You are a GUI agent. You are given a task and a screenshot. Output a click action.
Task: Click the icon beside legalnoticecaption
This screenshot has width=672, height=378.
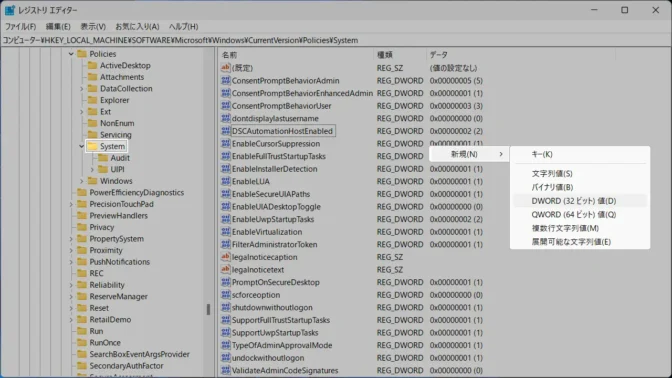pos(225,257)
